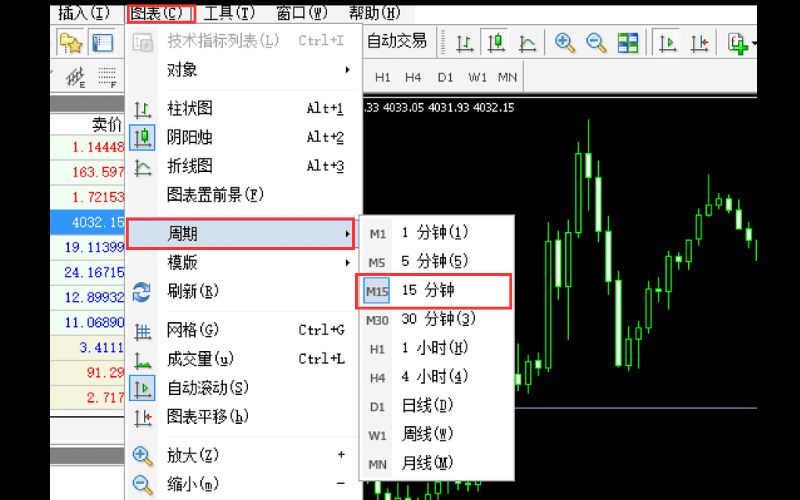This screenshot has height=500, width=800.
Task: Expand the 对象 submenu
Action: pos(243,69)
